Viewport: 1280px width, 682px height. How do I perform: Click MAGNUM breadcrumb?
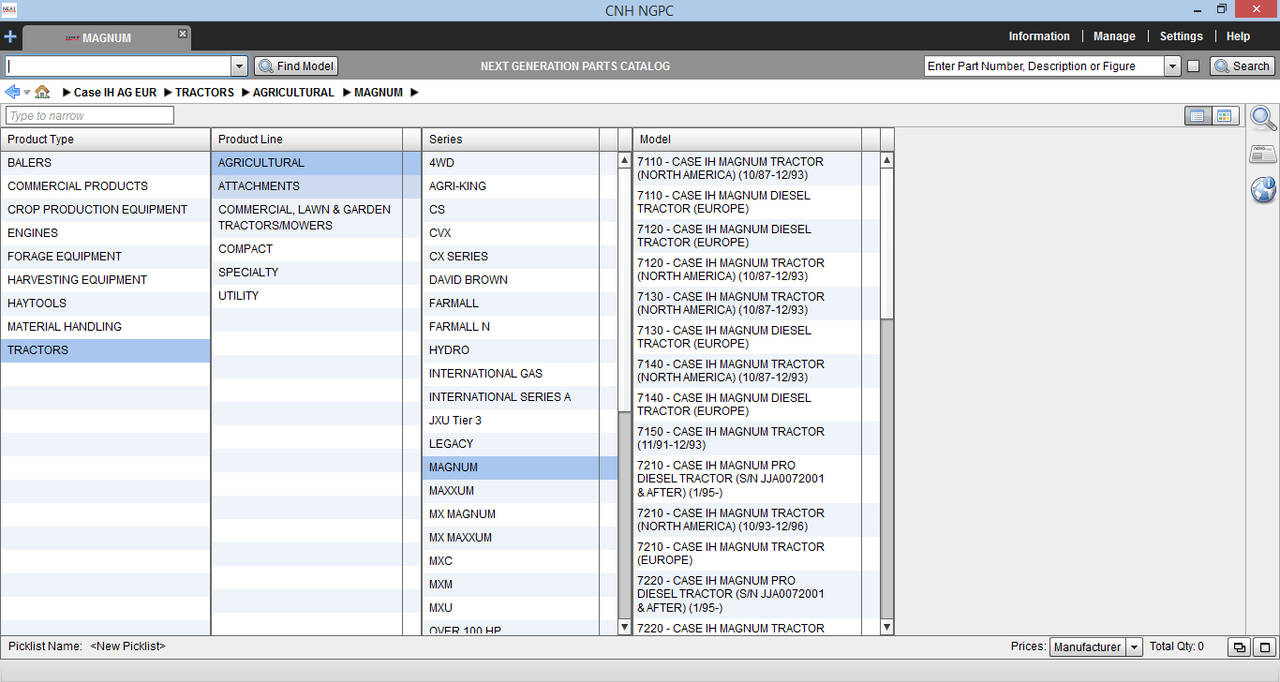[x=378, y=92]
